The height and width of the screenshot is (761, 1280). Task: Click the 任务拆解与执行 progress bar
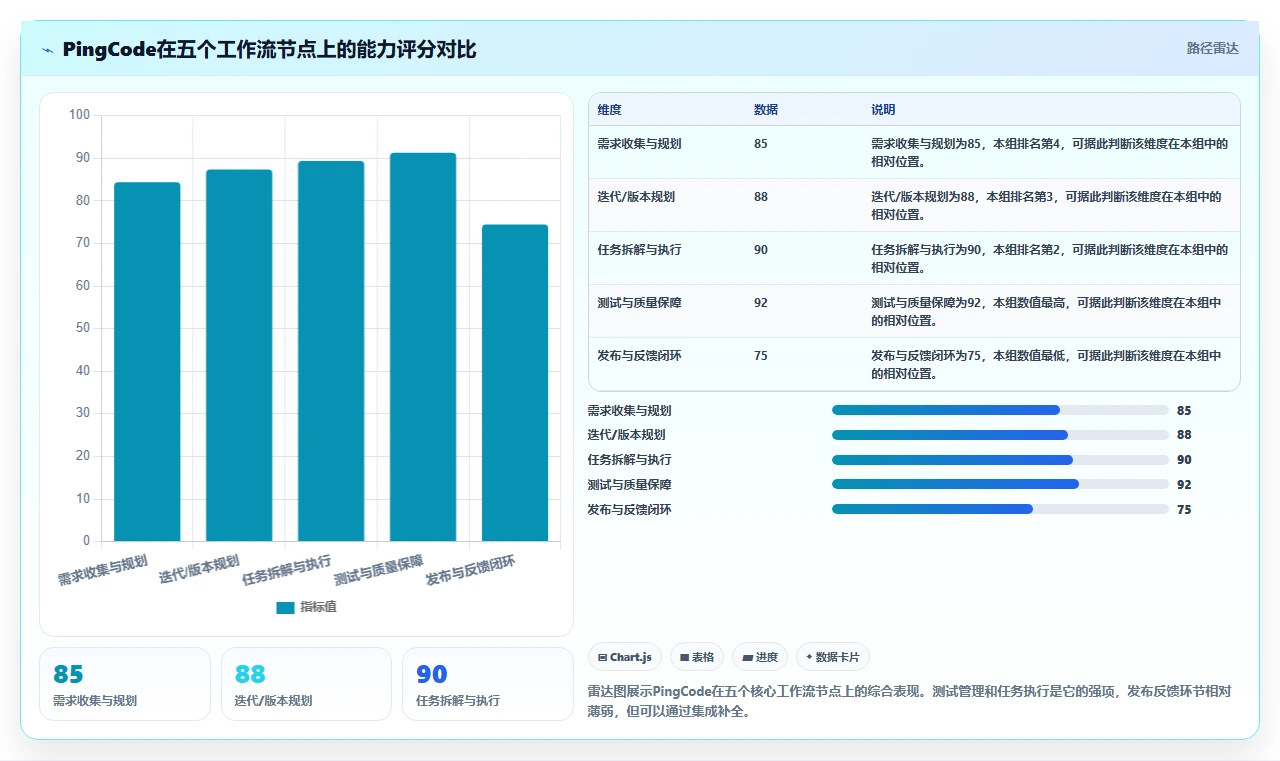pos(1000,460)
